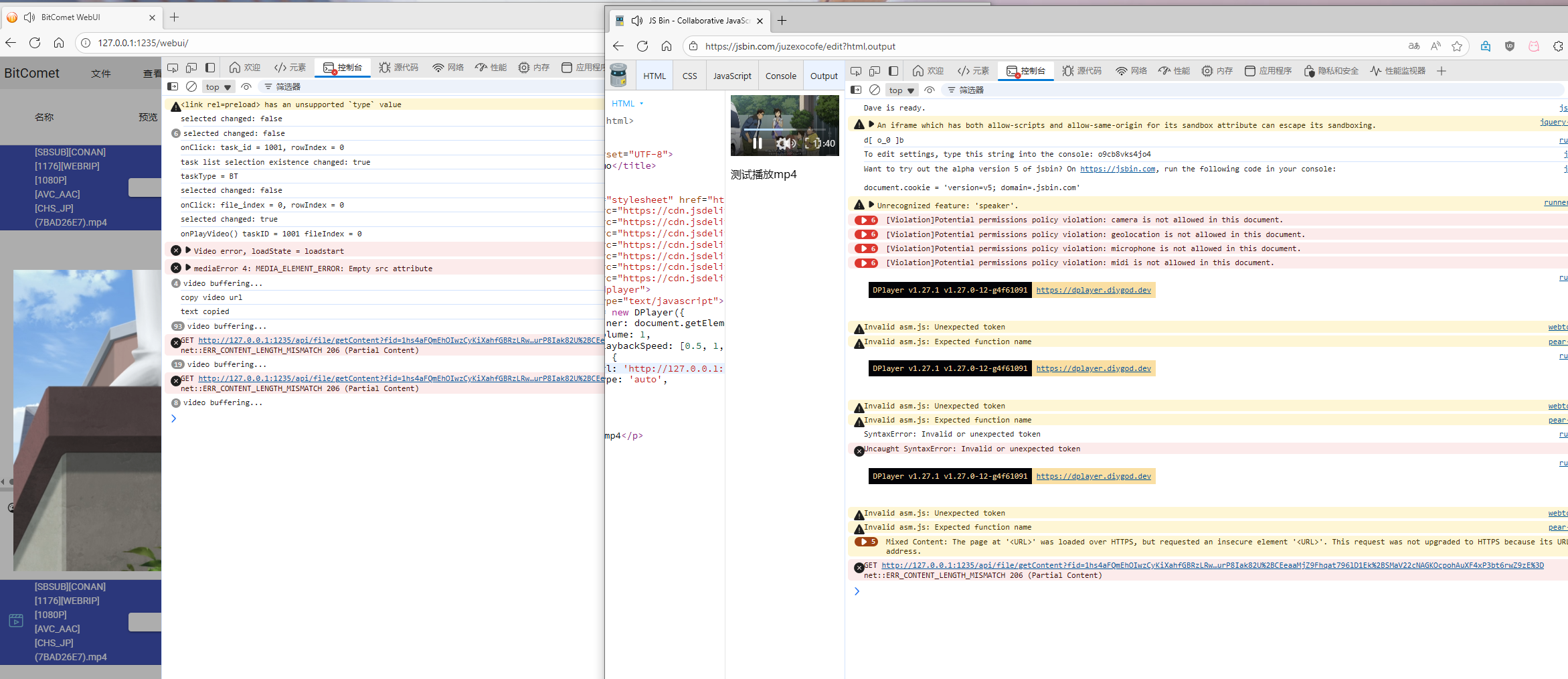Click the inspect element icon in BitComet DevTools
This screenshot has width=1568, height=679.
[x=173, y=68]
